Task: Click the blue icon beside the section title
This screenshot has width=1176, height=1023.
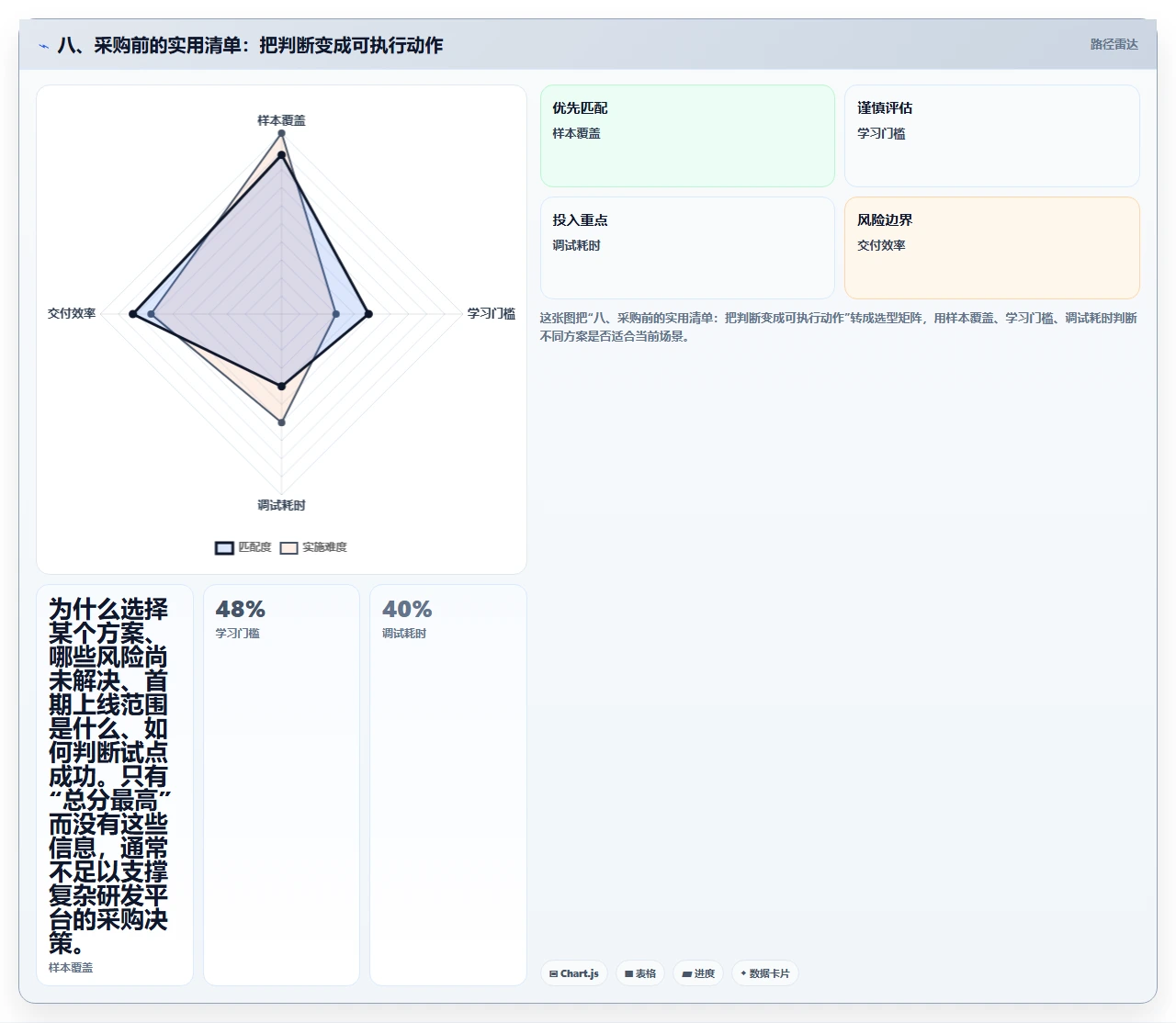Action: (x=43, y=46)
